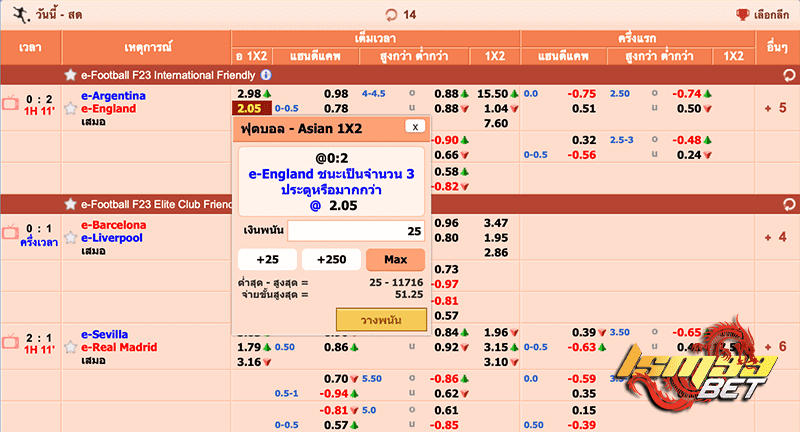Select 3.16 draw odds for e-Sevilla match
This screenshot has height=432, width=800.
(249, 362)
